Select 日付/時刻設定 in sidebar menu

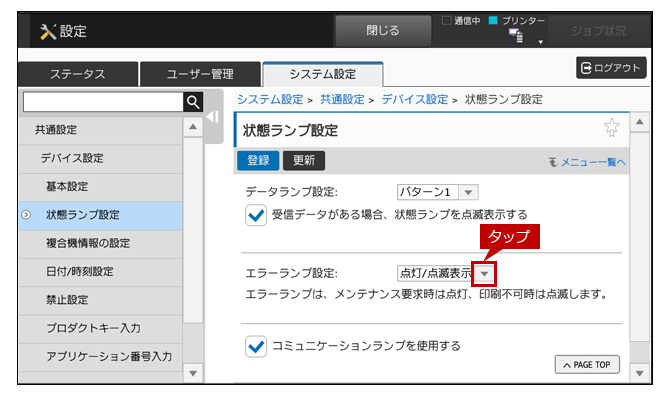[x=100, y=272]
